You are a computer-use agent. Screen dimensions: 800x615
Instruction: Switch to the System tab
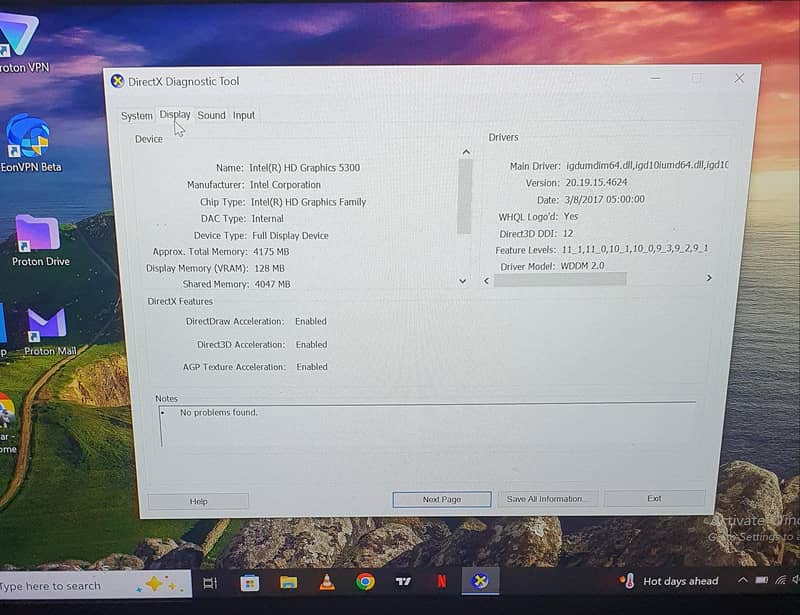(x=137, y=116)
